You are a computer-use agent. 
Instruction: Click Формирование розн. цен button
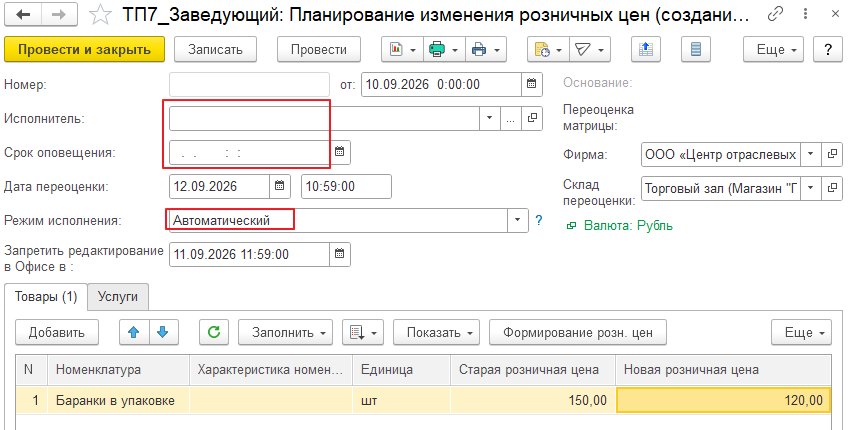pos(578,332)
